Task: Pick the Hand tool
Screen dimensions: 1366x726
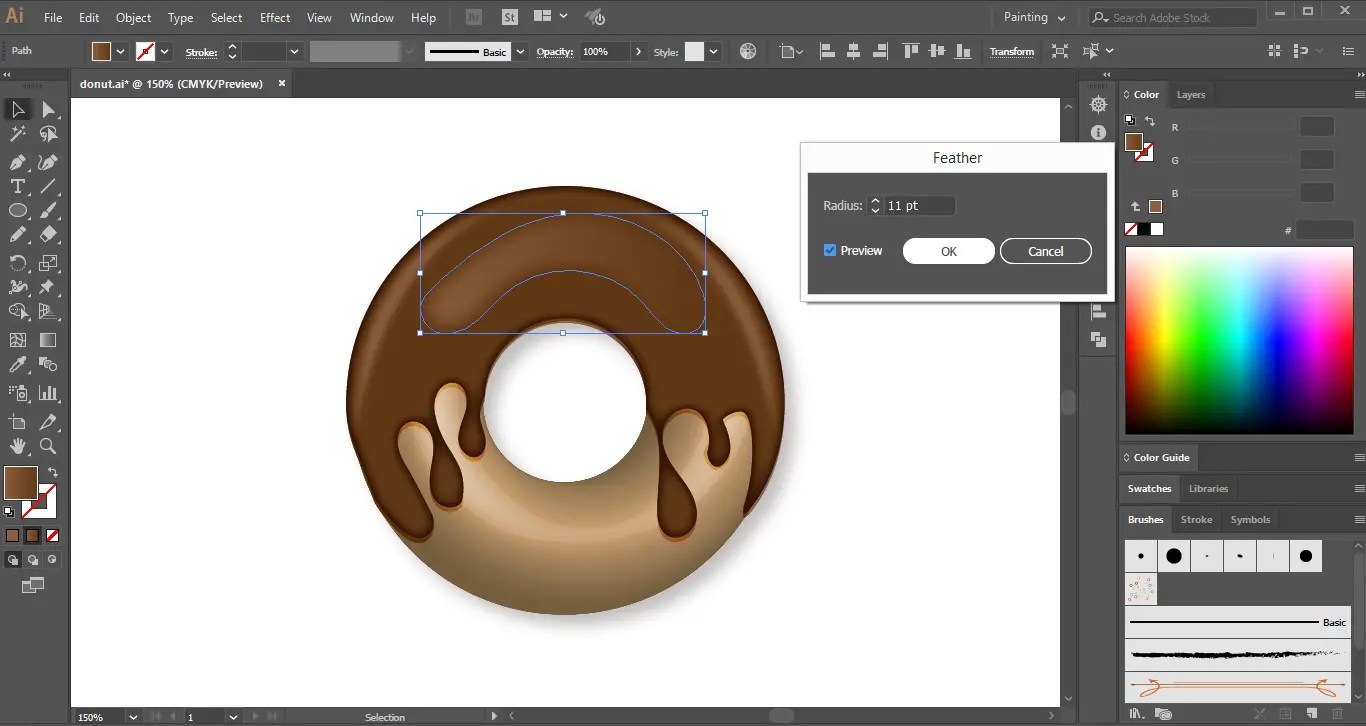Action: pyautogui.click(x=18, y=446)
